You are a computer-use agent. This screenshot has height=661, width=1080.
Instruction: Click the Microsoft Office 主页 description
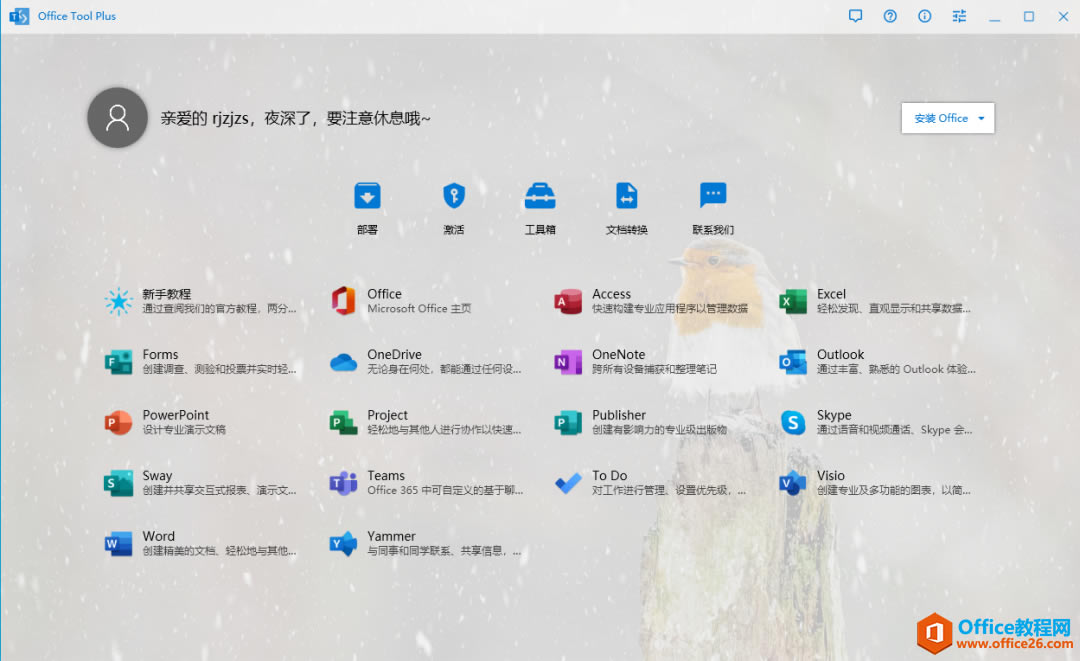tap(419, 308)
